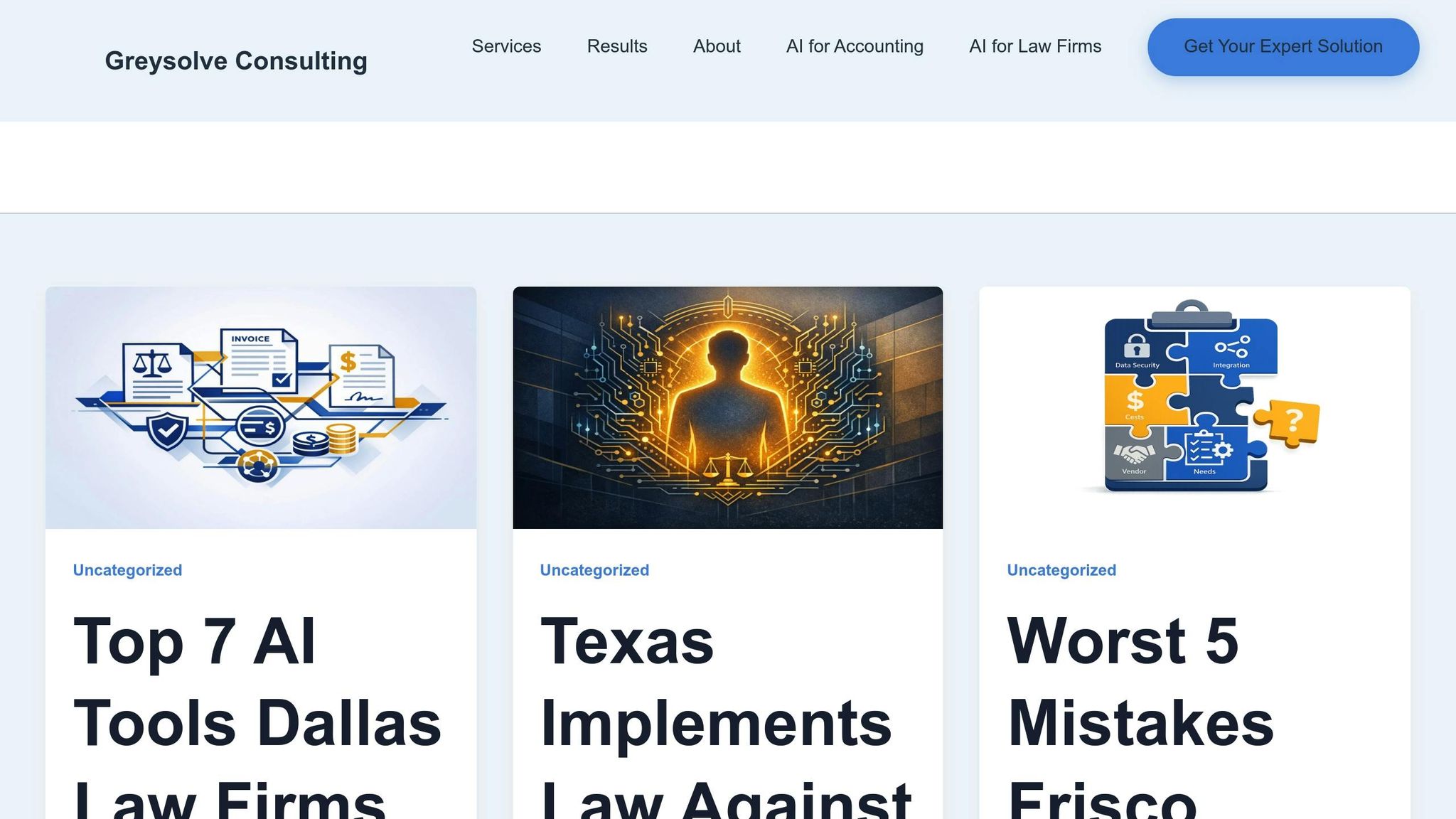Click Uncategorized tag on first post
Viewport: 1456px width, 819px height.
coord(127,570)
